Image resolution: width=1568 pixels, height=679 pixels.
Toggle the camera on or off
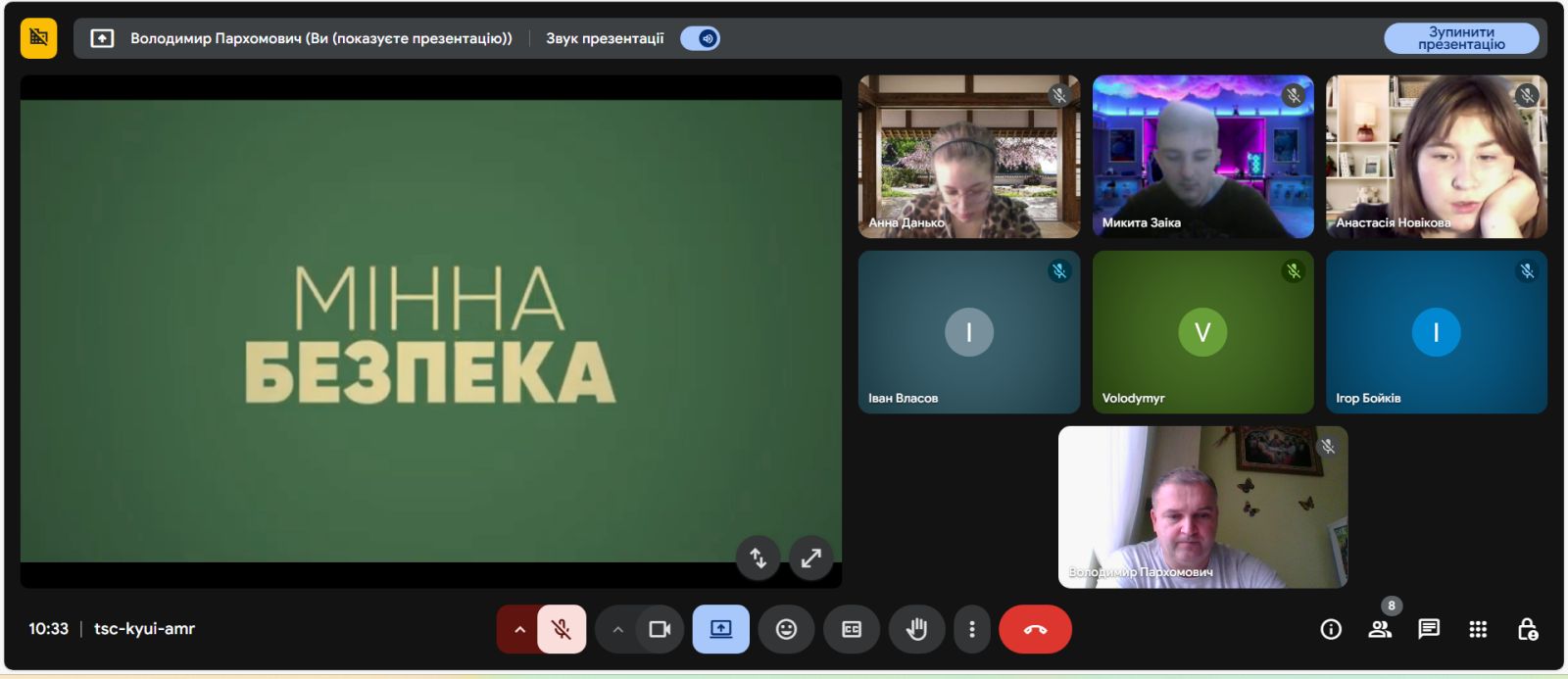[x=660, y=629]
